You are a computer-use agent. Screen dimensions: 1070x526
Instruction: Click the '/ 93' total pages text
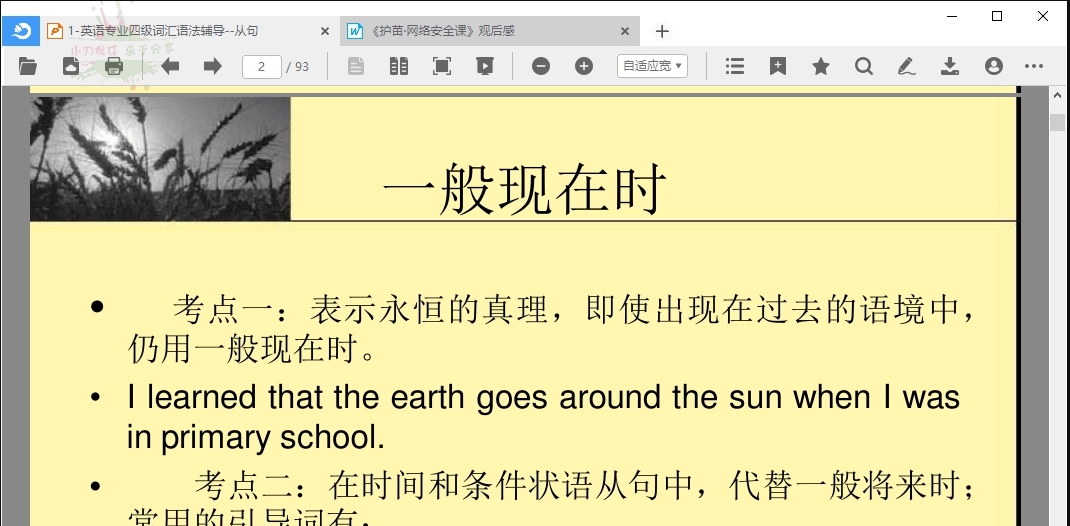point(298,66)
